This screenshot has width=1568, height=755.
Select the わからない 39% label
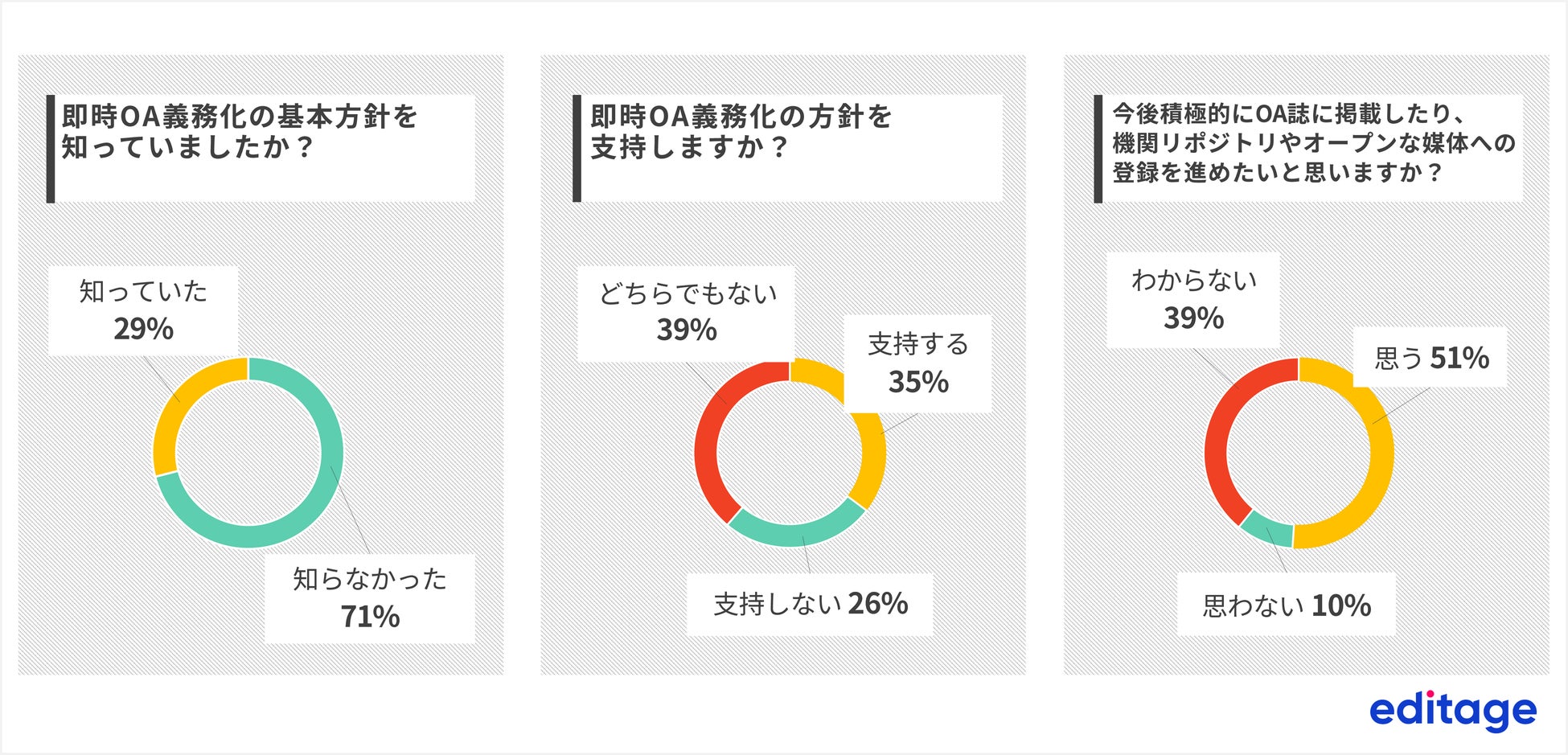1193,299
